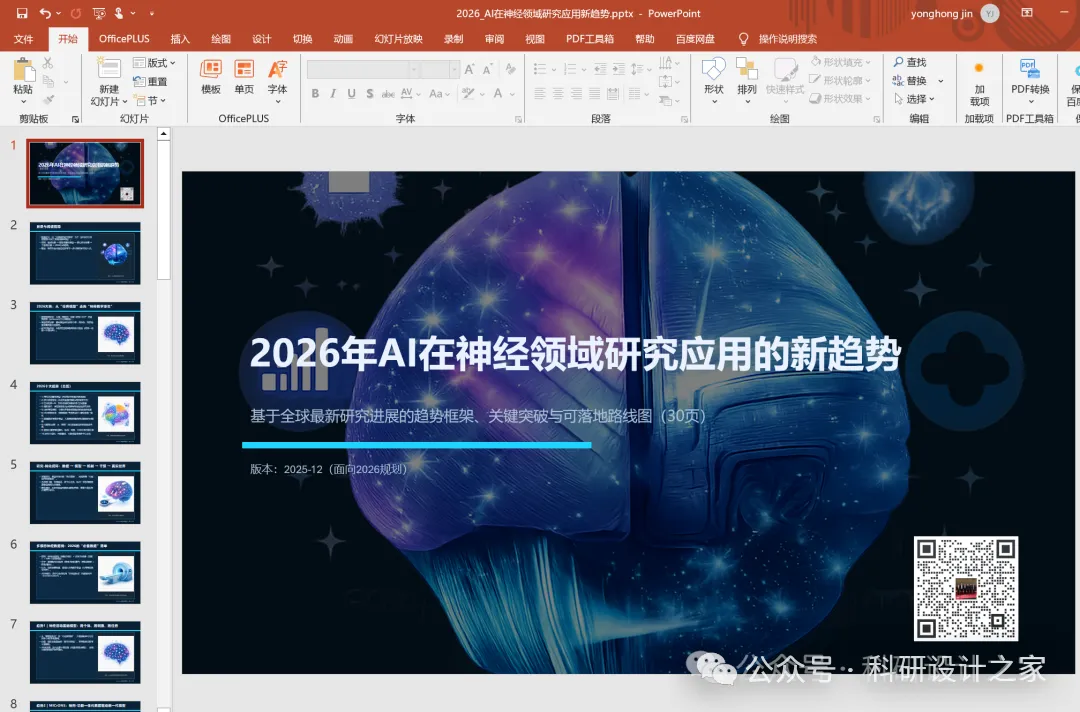Toggle Underline formatting
Screen dimensions: 1080x712
coord(351,94)
